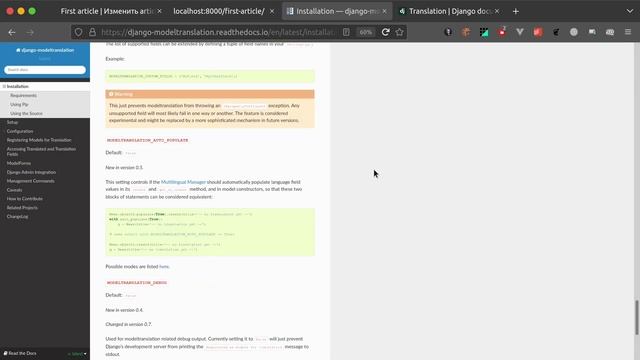This screenshot has height=360, width=640.
Task: Go to the Configuration sidebar link
Action: tap(20, 131)
